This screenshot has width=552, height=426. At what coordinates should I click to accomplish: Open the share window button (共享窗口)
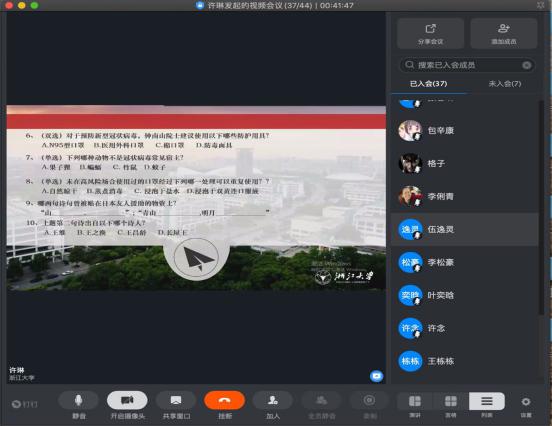click(176, 401)
